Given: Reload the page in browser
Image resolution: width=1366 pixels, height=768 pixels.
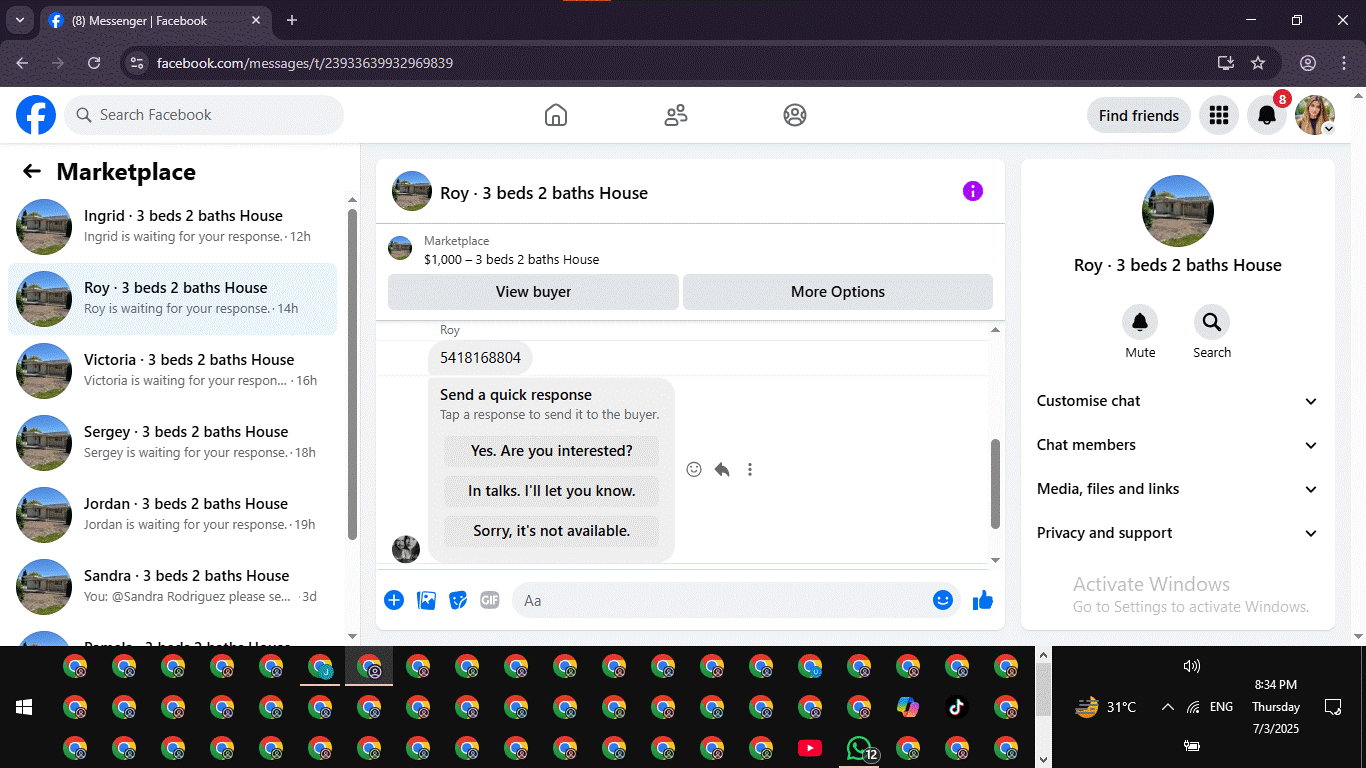Looking at the screenshot, I should 94,63.
